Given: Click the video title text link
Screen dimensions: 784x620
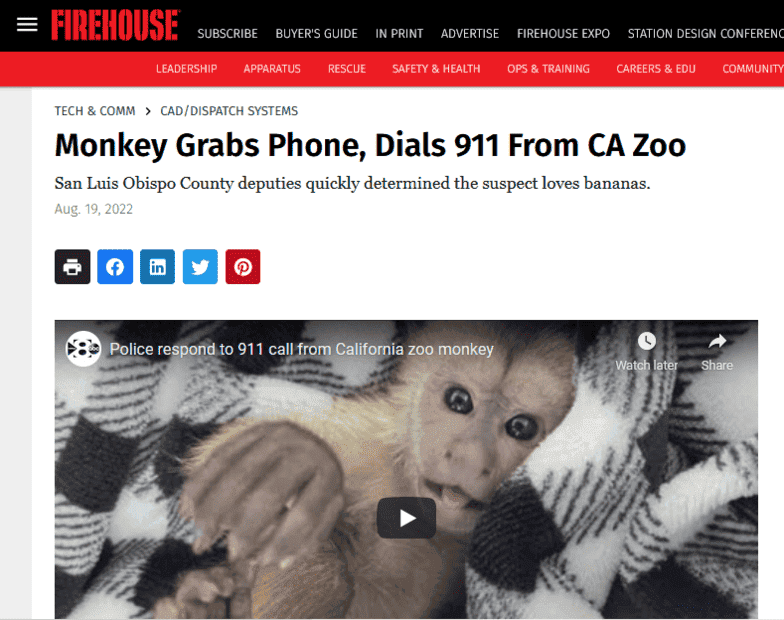Looking at the screenshot, I should [x=302, y=349].
